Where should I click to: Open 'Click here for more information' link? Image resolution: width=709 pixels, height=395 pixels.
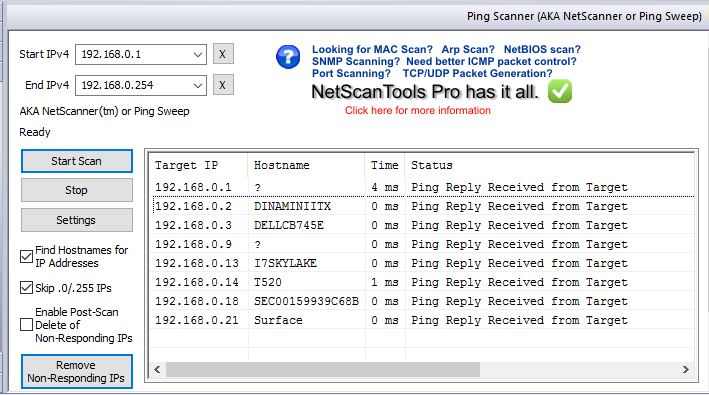(418, 111)
